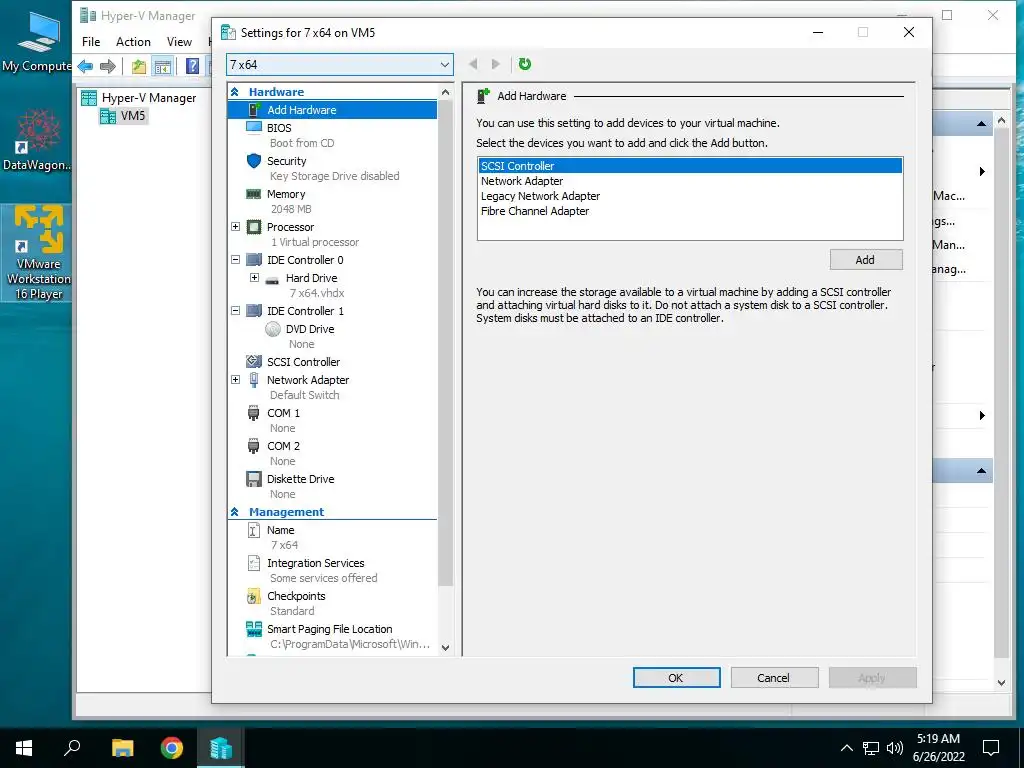Select the COM 2 port icon
Image resolution: width=1024 pixels, height=768 pixels.
[253, 446]
